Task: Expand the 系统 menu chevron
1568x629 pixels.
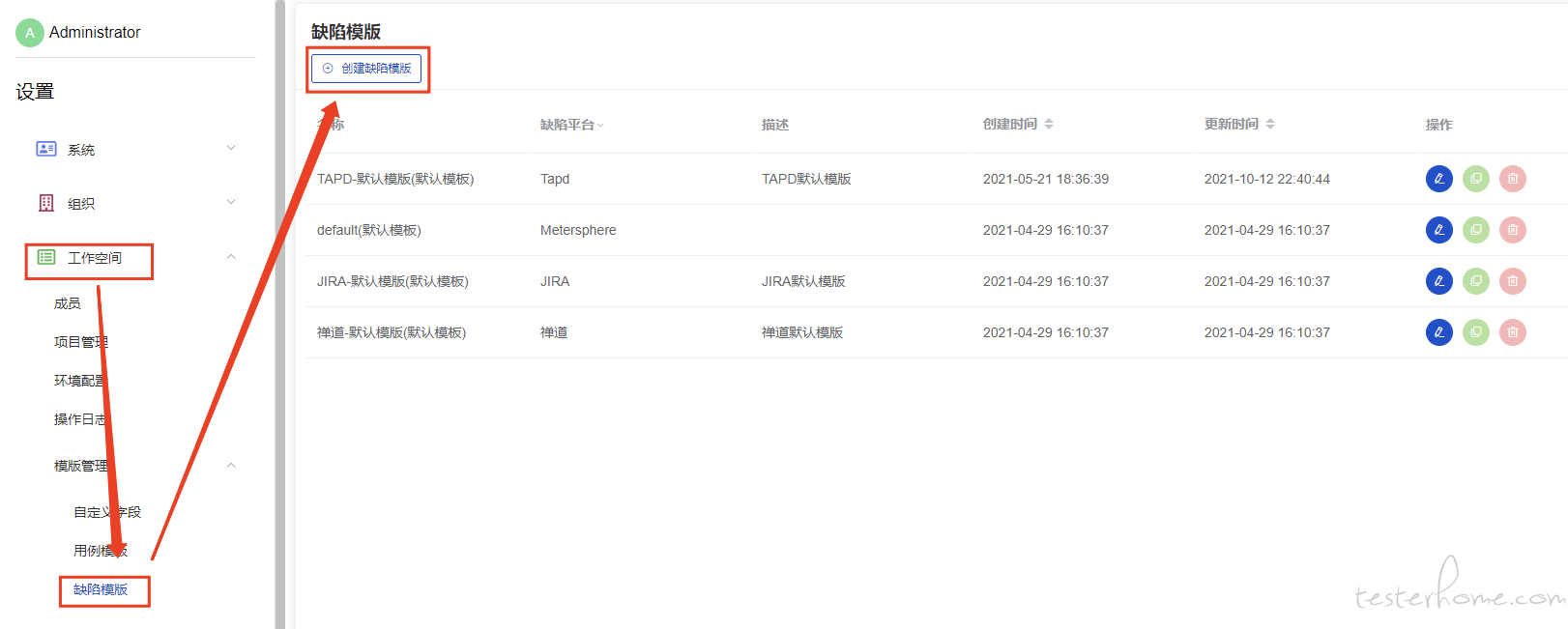Action: (x=231, y=148)
